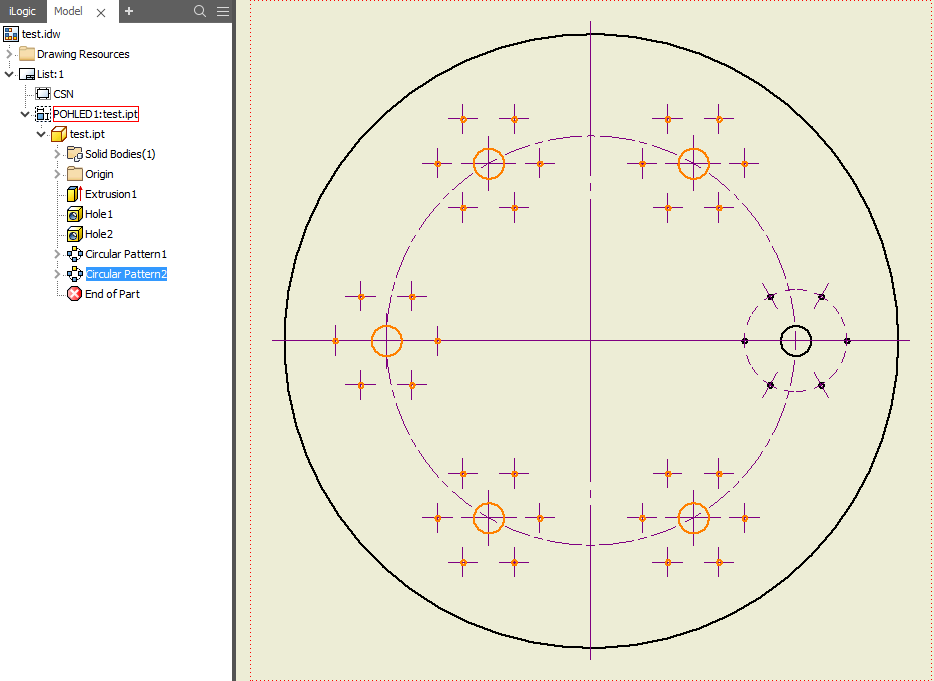
Task: Select the Extrusion1 label
Action: [x=111, y=194]
